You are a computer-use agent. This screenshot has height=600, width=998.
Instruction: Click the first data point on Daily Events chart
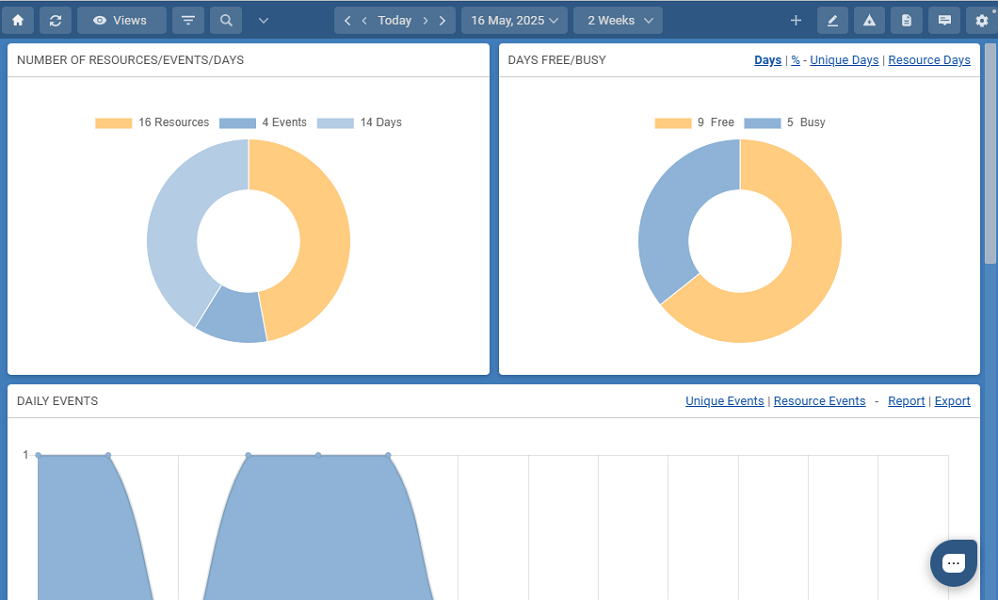coord(38,455)
